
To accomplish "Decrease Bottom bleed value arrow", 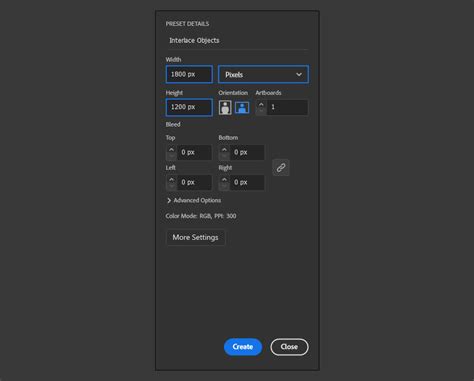I will 224,156.
